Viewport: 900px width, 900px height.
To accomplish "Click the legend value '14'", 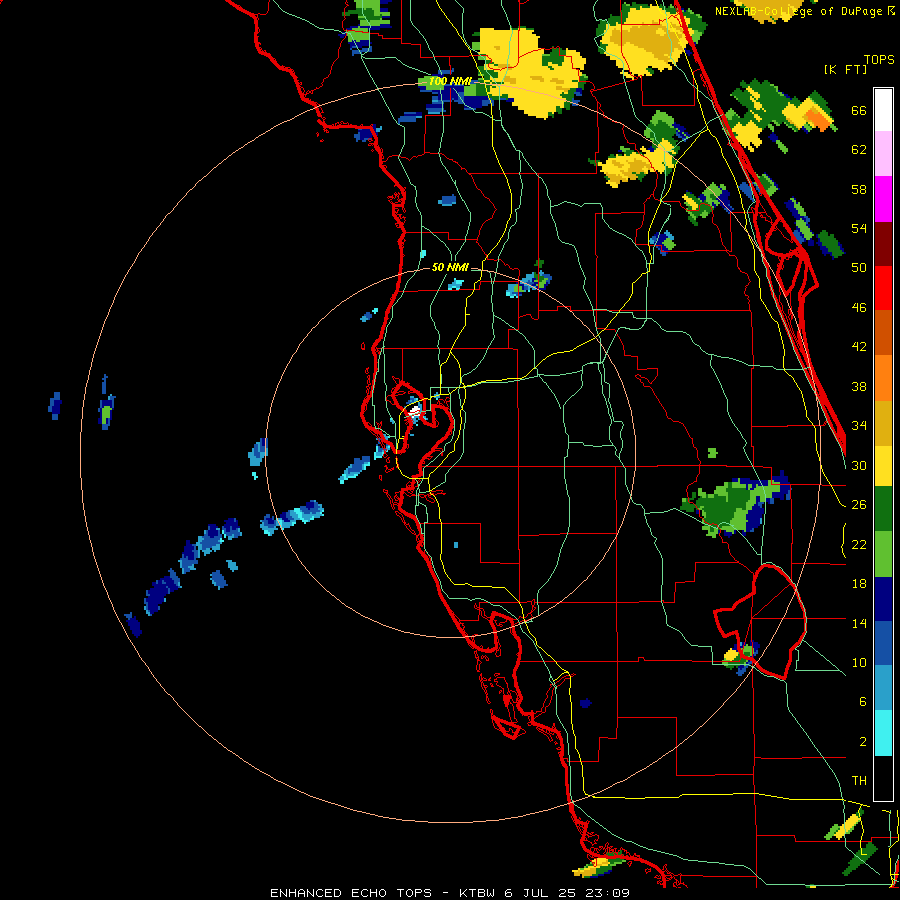I will click(x=859, y=624).
